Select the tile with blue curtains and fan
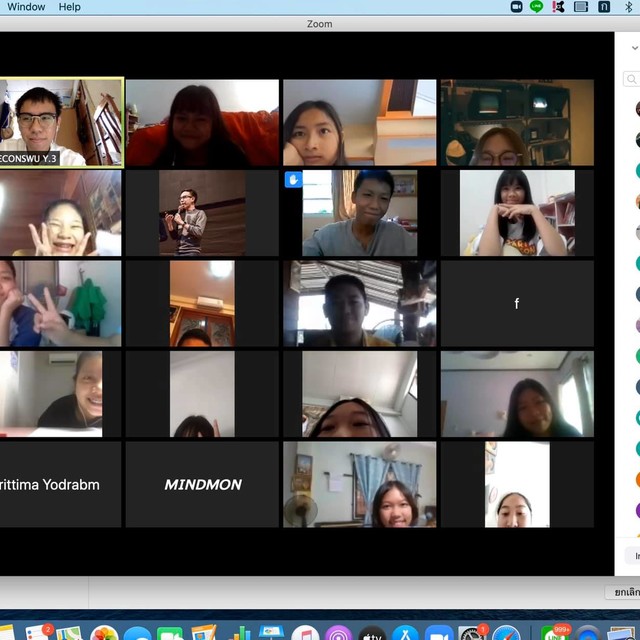640x640 pixels. pyautogui.click(x=360, y=484)
